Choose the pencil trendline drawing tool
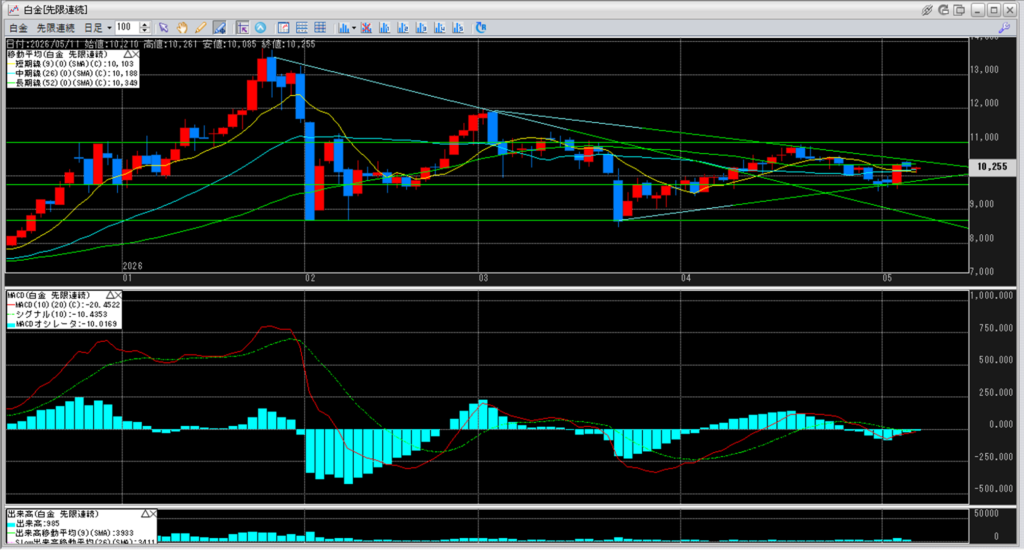 click(x=200, y=27)
